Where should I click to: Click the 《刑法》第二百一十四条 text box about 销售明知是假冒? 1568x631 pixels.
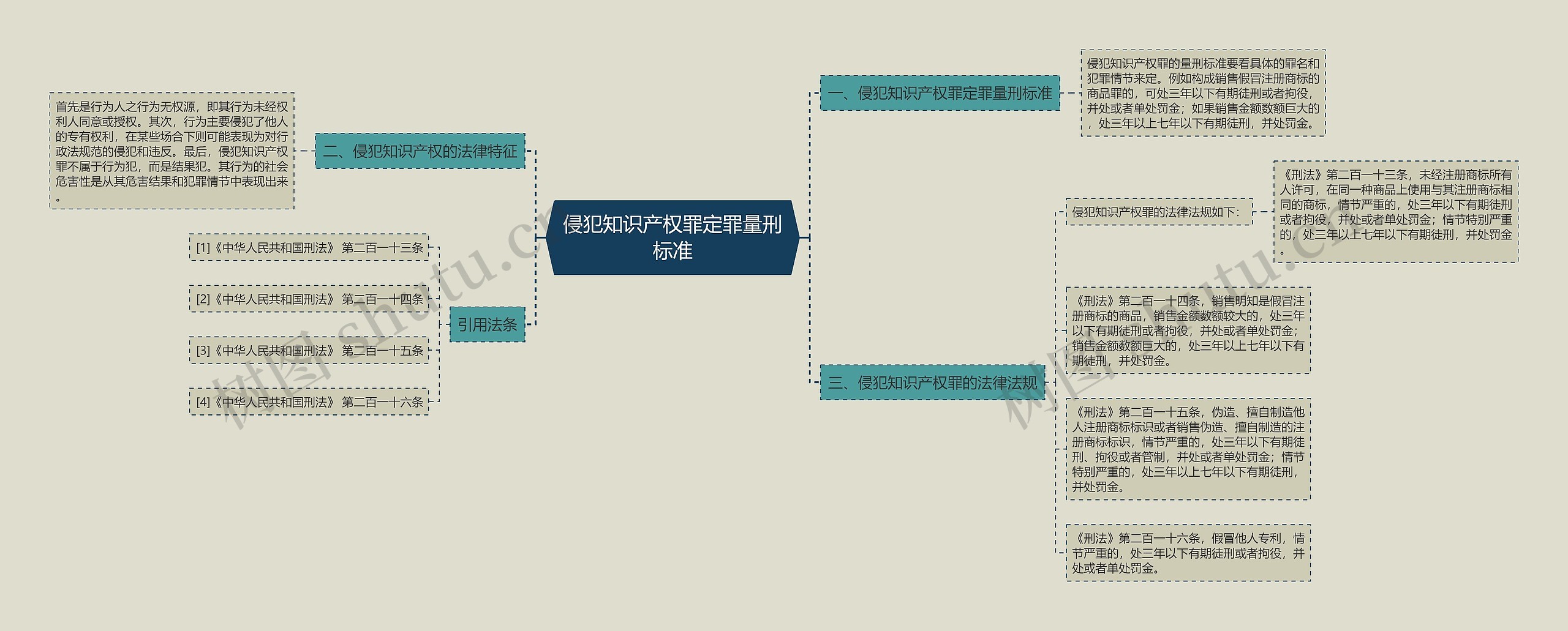(1188, 330)
